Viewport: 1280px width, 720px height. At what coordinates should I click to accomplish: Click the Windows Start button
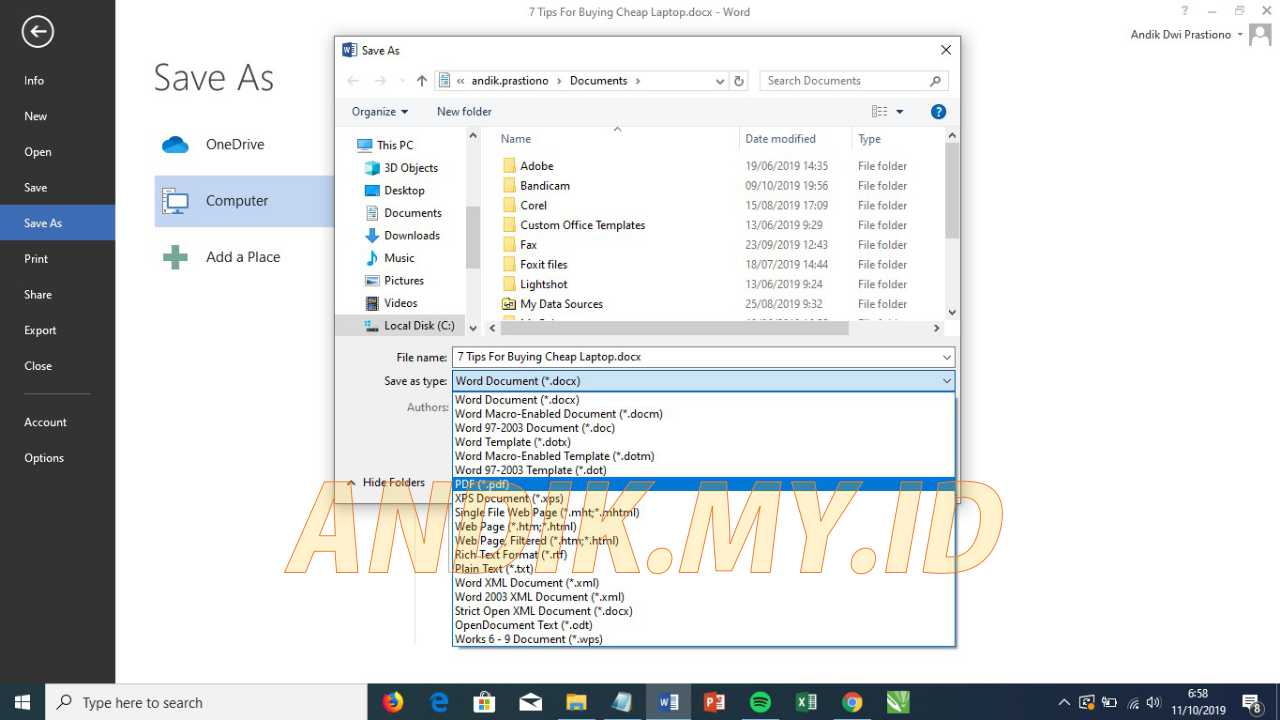click(x=22, y=702)
